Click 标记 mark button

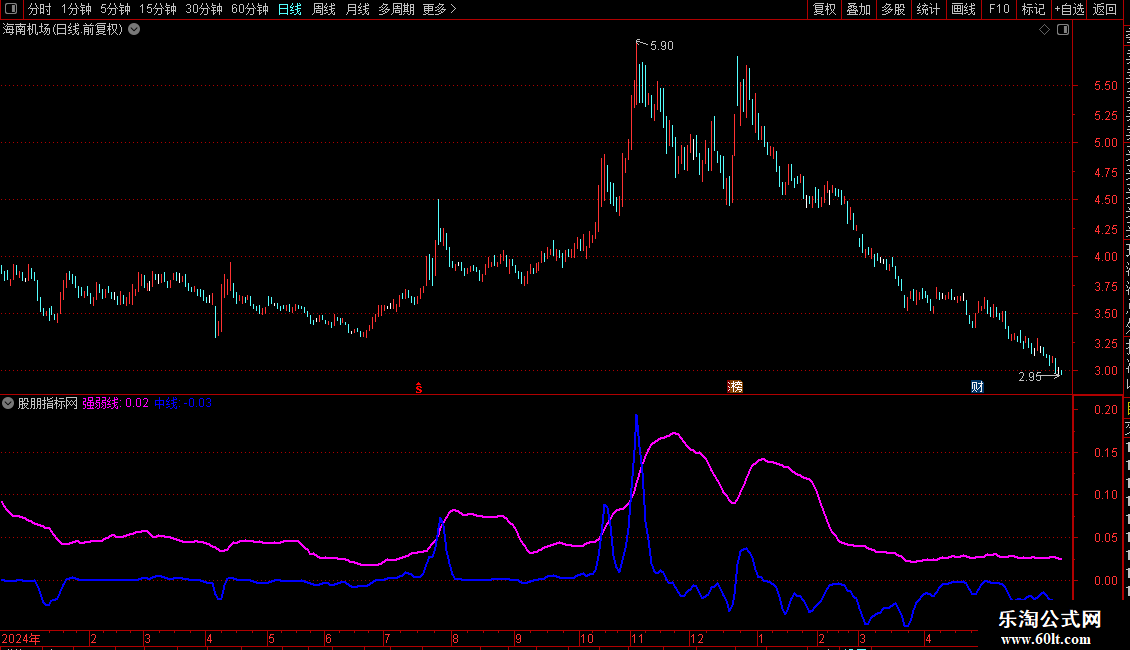(1033, 9)
